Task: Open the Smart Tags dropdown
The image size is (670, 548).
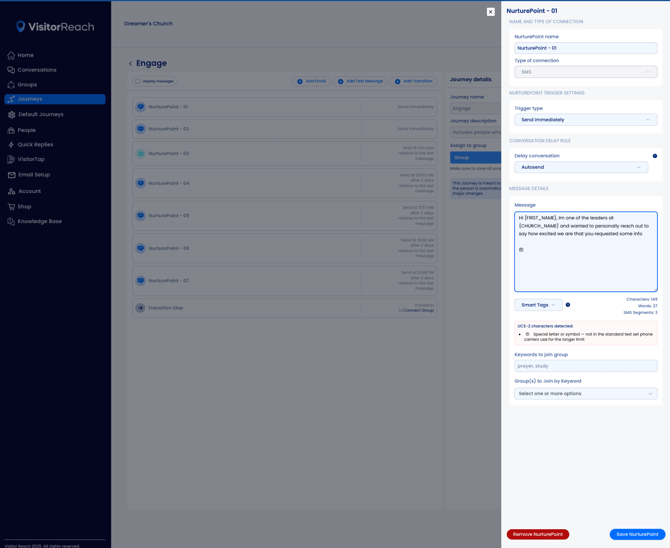Action: (x=538, y=305)
